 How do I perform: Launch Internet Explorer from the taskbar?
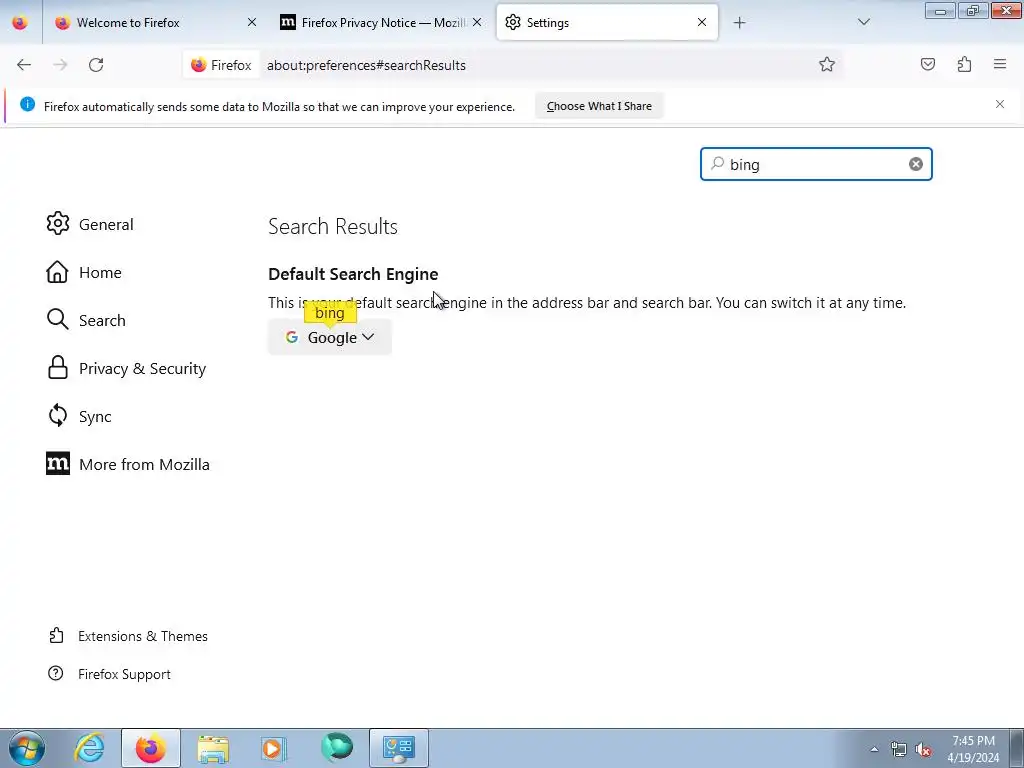coord(89,748)
